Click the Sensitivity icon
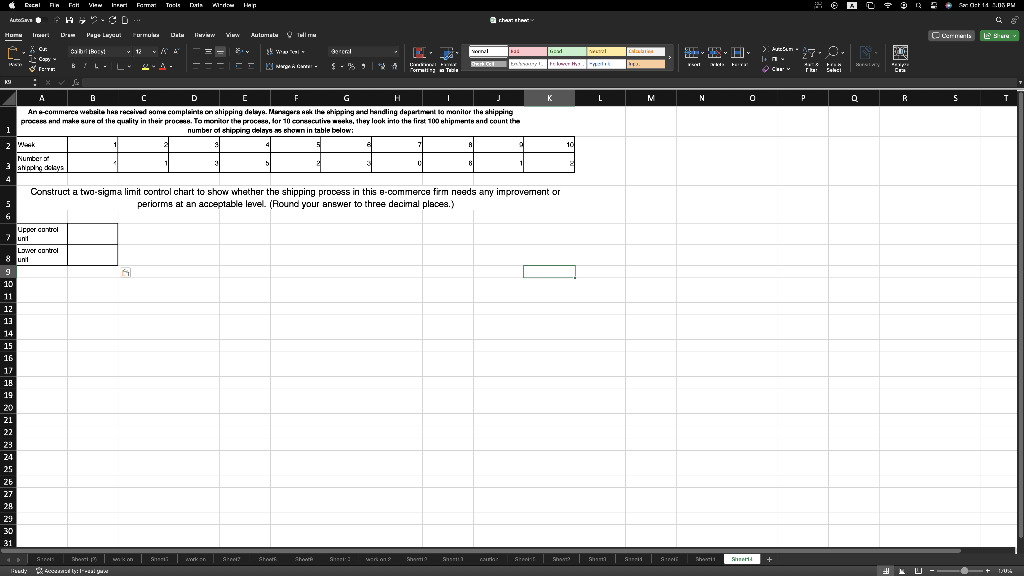The image size is (1024, 576). coord(865,55)
